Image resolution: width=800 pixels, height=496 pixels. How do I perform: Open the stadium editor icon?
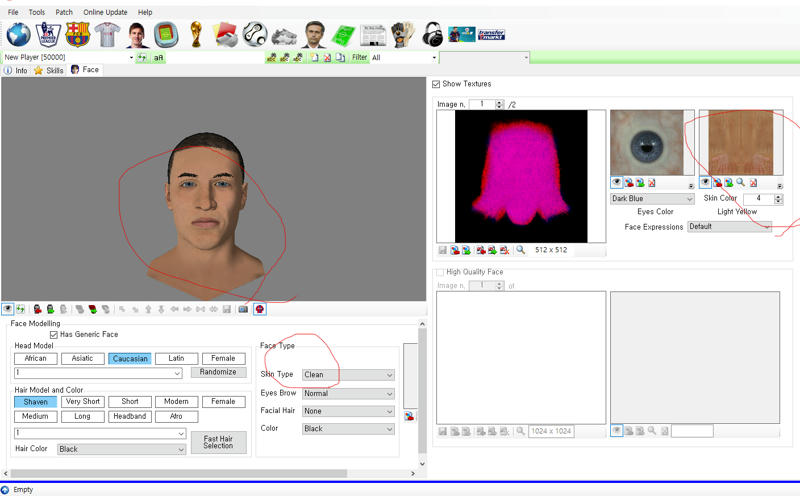(x=166, y=35)
